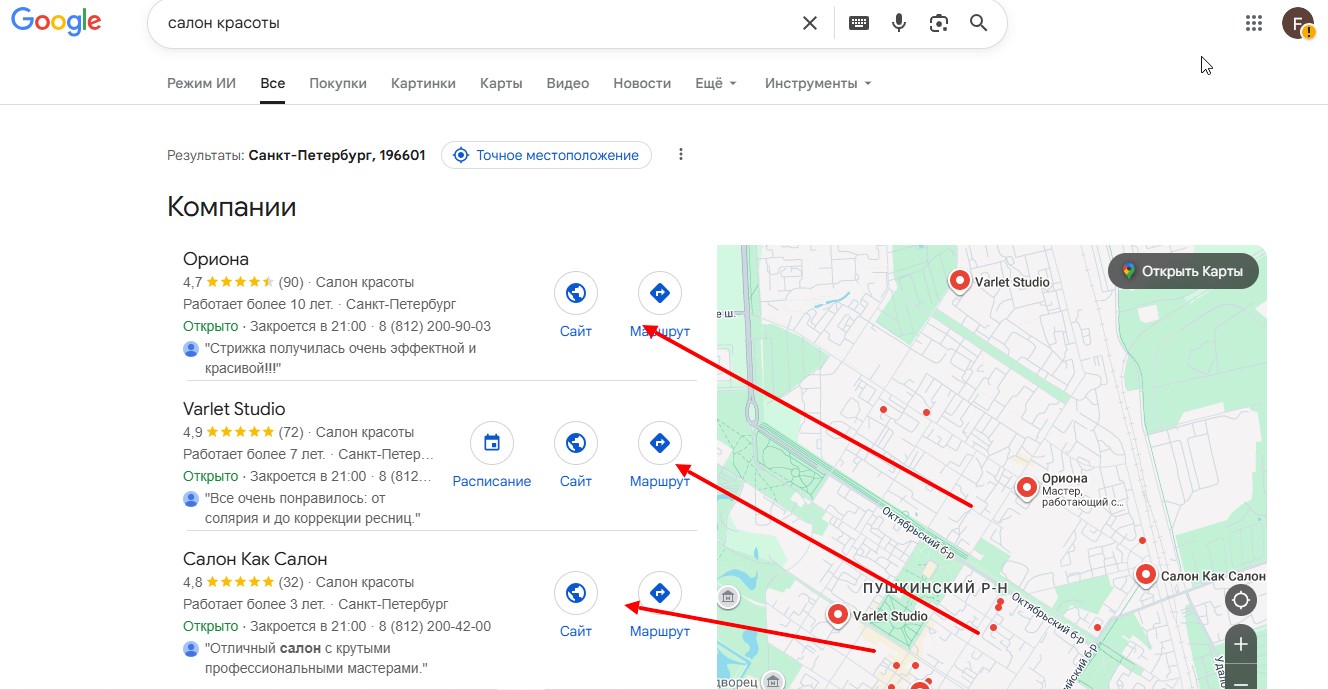This screenshot has width=1328, height=690.
Task: Open the on-screen keyboard input tool
Action: coord(859,23)
